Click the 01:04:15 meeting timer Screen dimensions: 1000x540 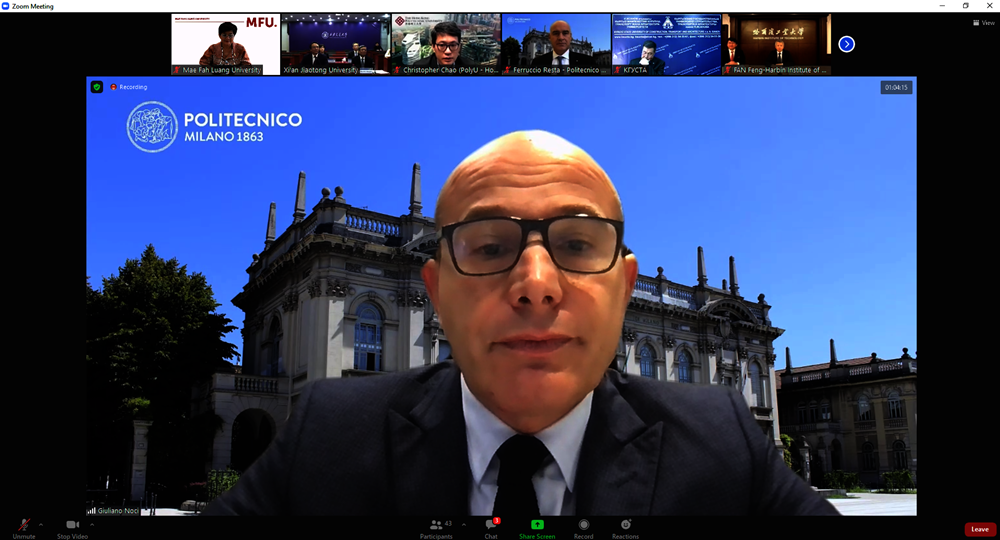pyautogui.click(x=896, y=87)
